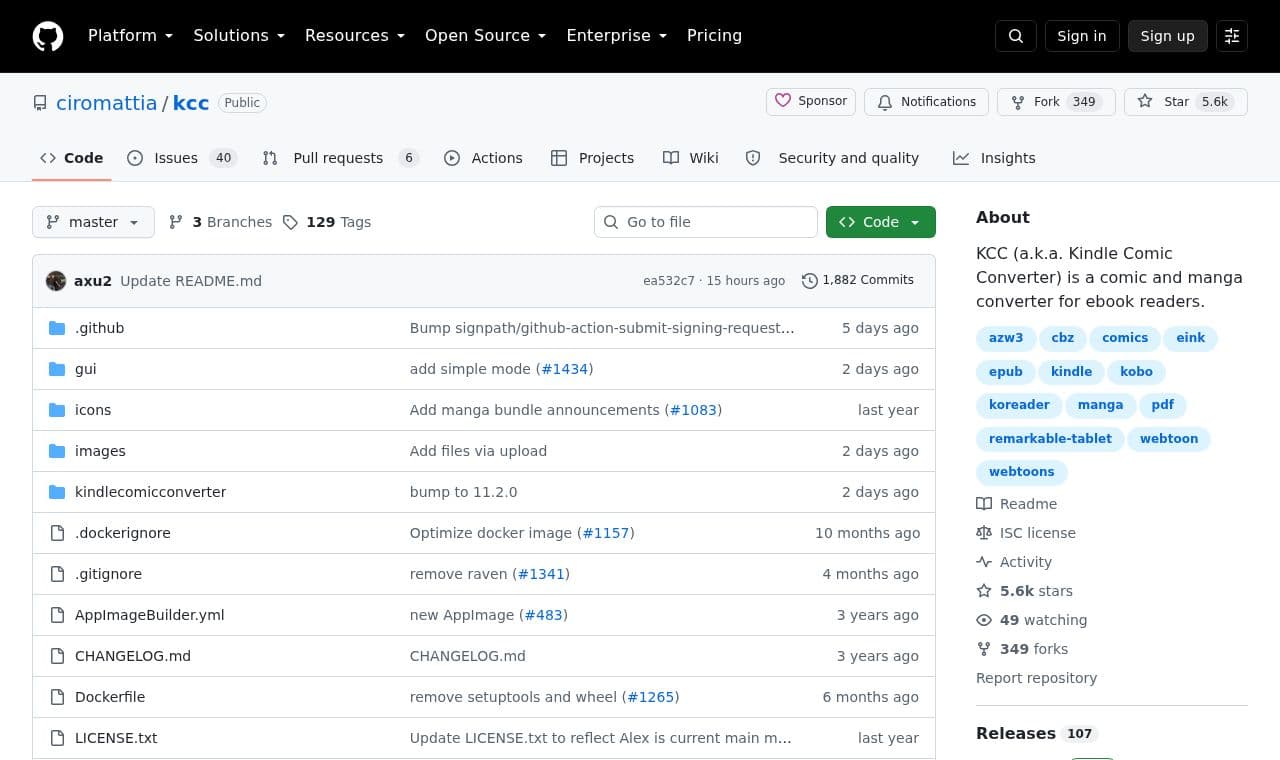Select the remarkable-tablet topic tag
This screenshot has width=1280, height=760.
(1050, 439)
